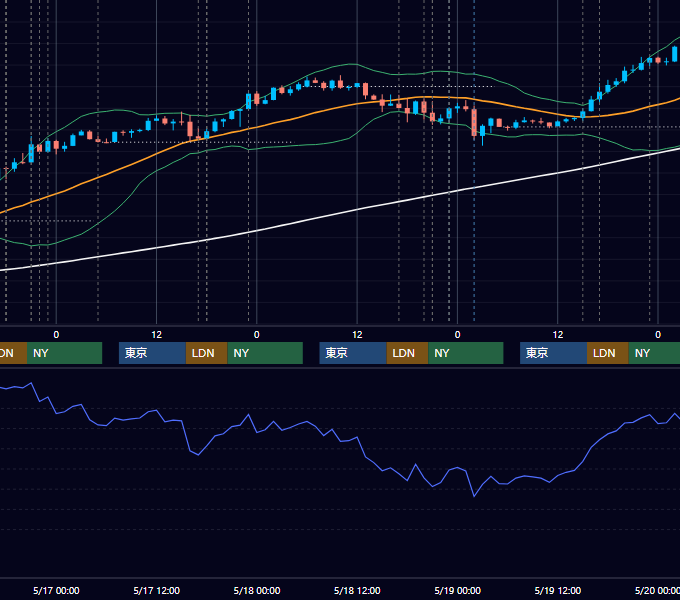Select the 東京 session block above 5/18 12:00
Screen dimensions: 680x600
tap(353, 353)
